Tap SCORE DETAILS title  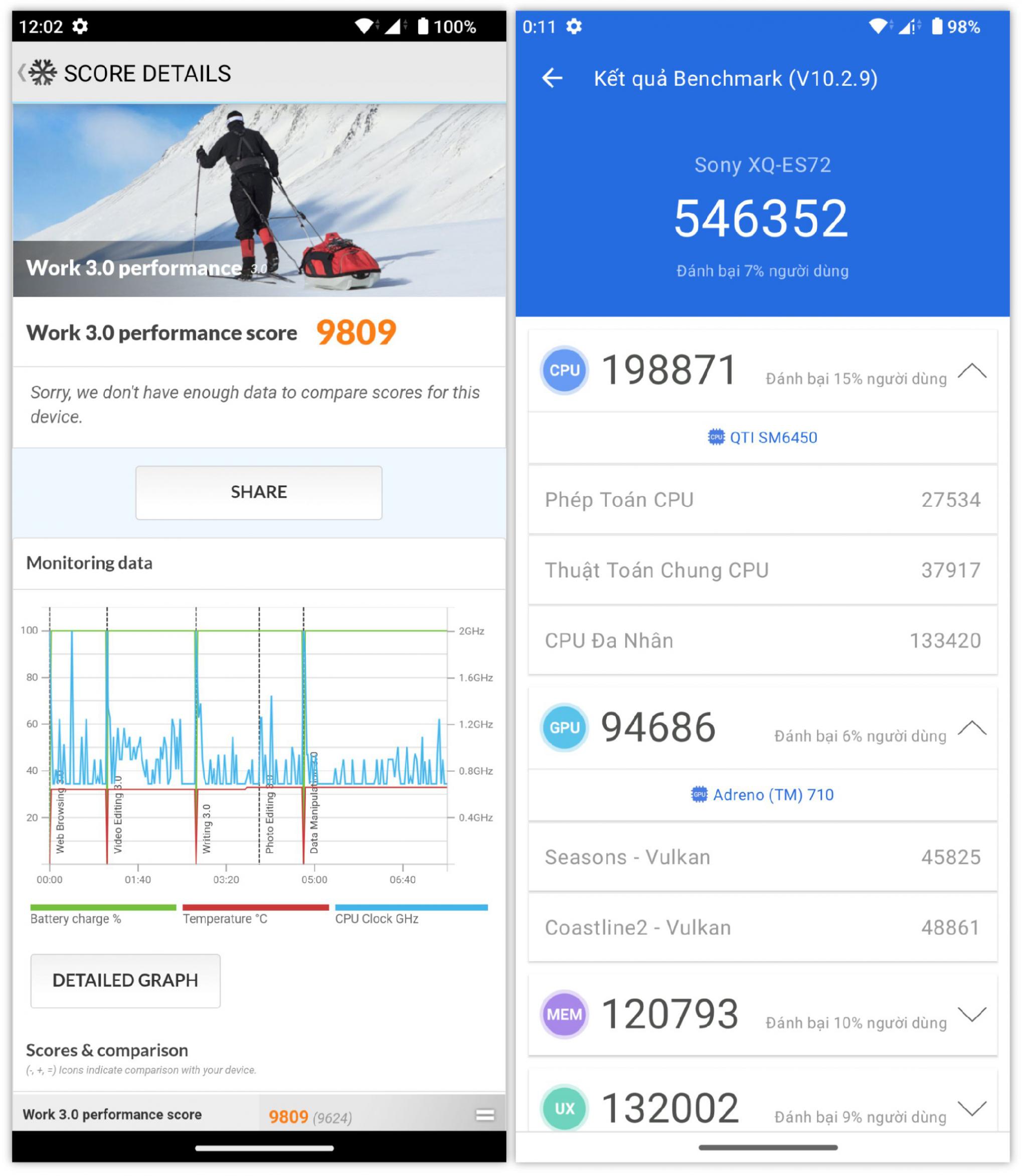pyautogui.click(x=147, y=74)
